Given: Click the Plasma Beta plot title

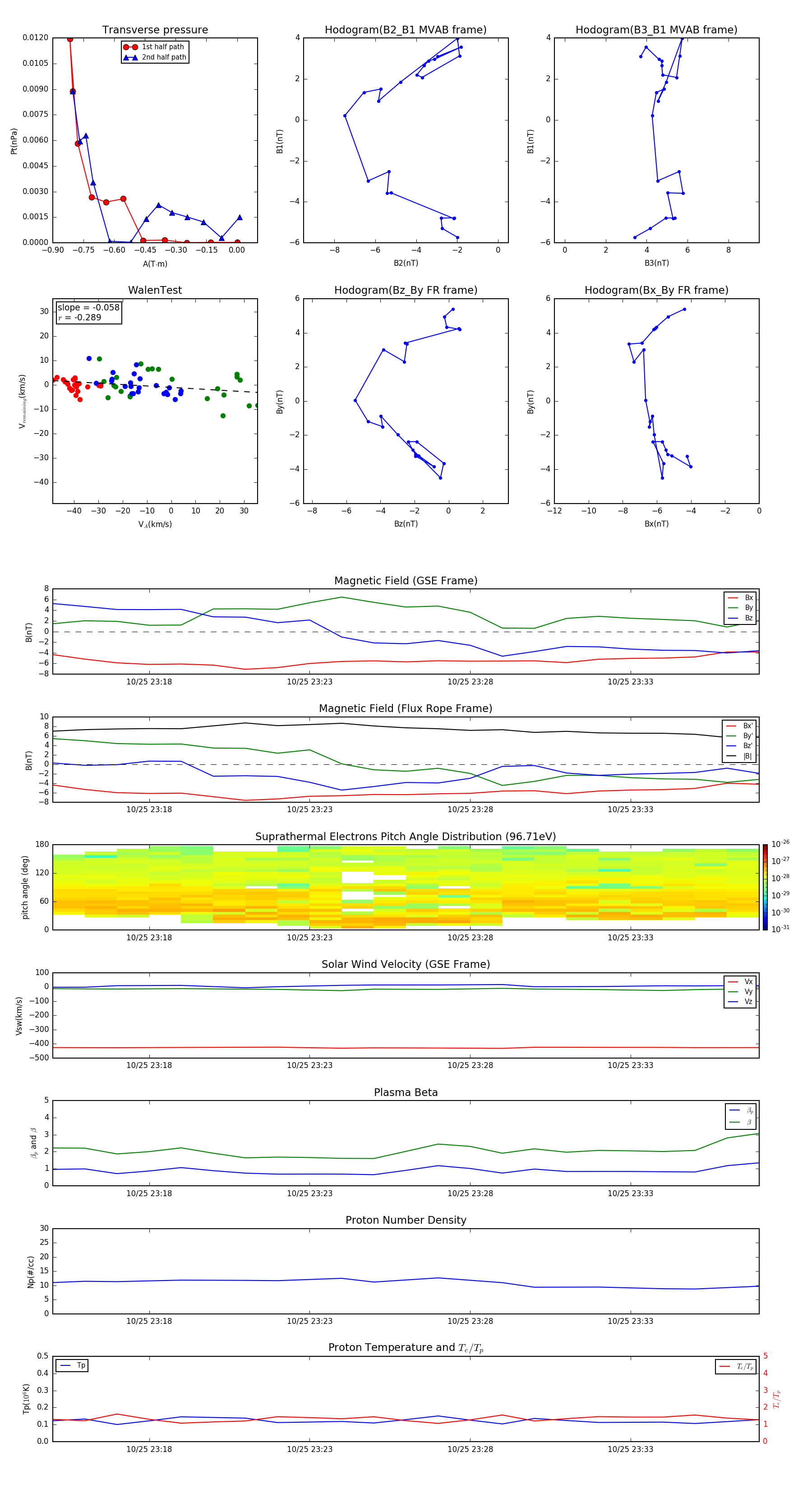Looking at the screenshot, I should 406,1093.
